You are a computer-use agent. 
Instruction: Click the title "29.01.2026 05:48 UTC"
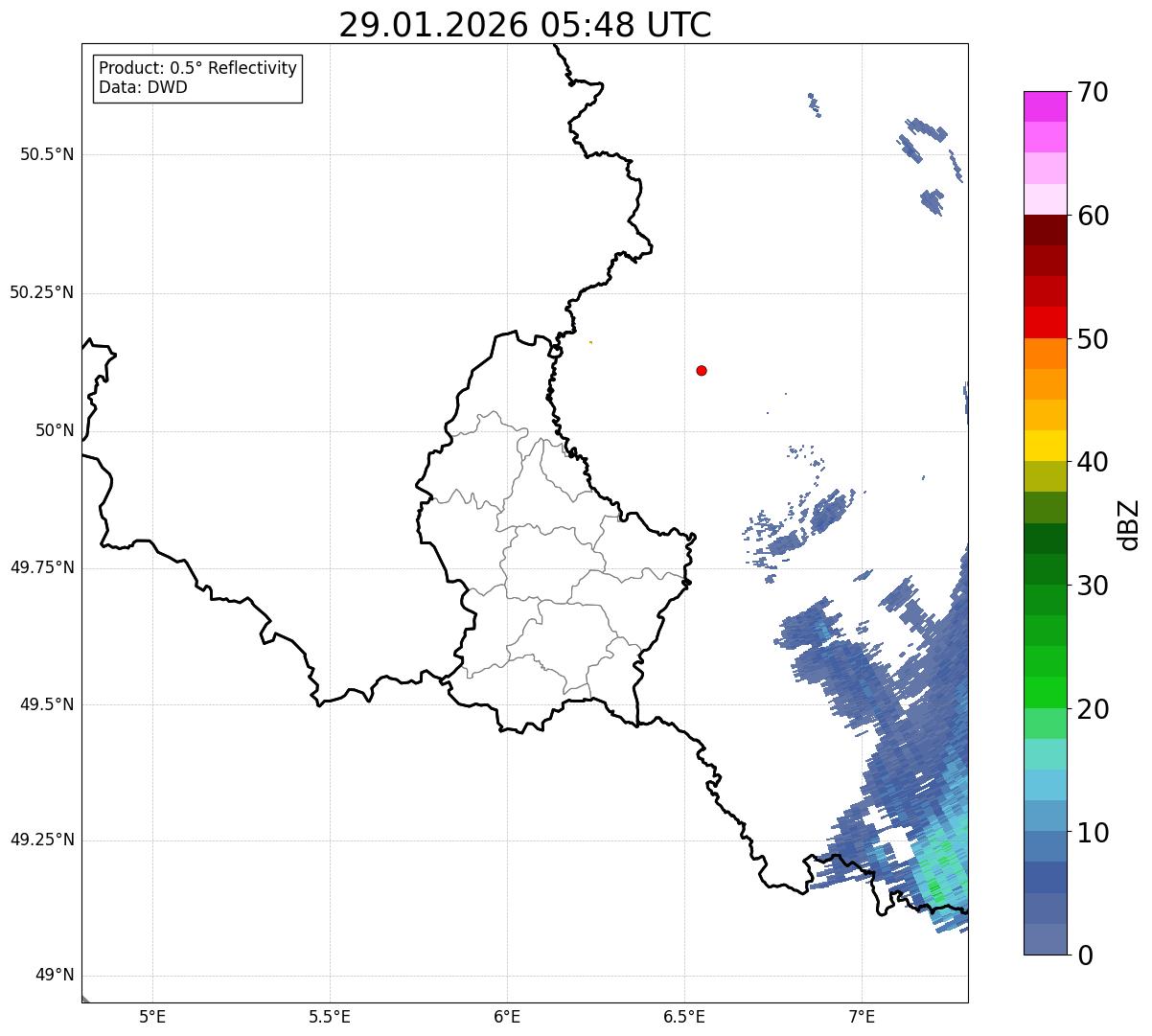525,25
